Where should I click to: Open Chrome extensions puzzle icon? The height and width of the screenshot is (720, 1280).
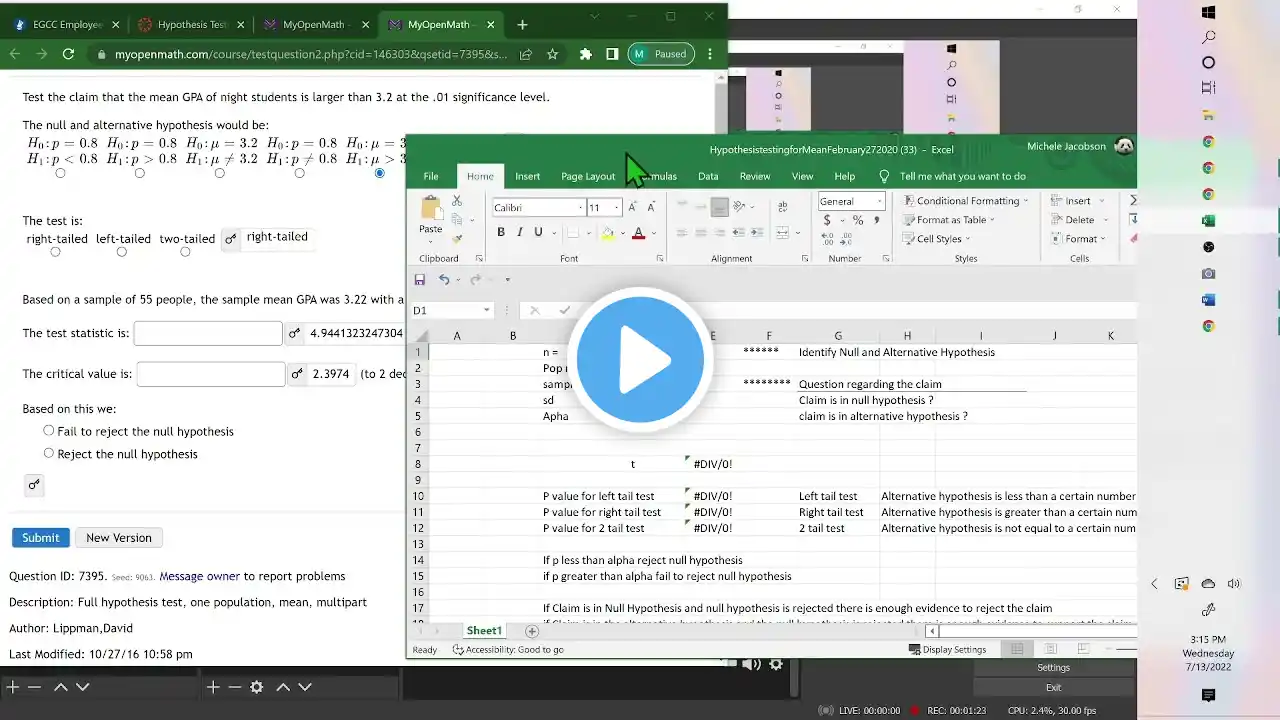[x=586, y=54]
